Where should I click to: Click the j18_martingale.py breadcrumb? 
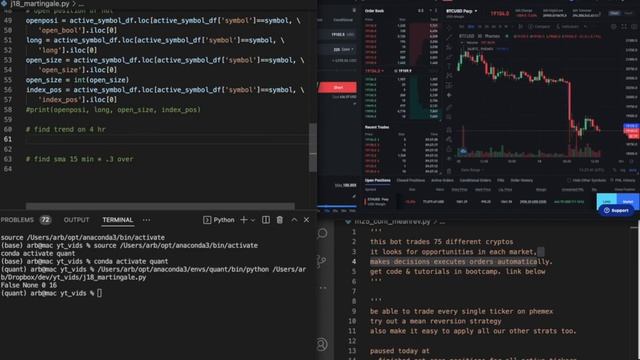click(x=39, y=4)
